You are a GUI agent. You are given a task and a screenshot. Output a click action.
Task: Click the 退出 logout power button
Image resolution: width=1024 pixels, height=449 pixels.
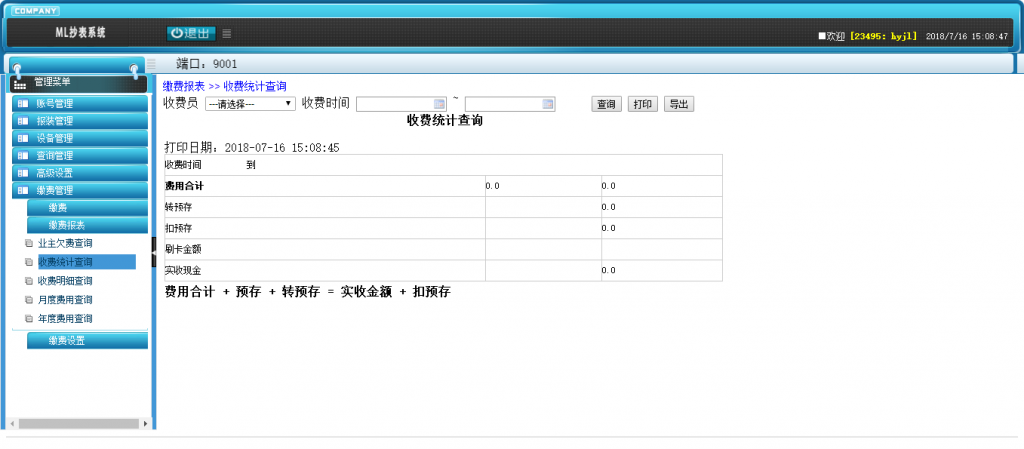[x=190, y=33]
